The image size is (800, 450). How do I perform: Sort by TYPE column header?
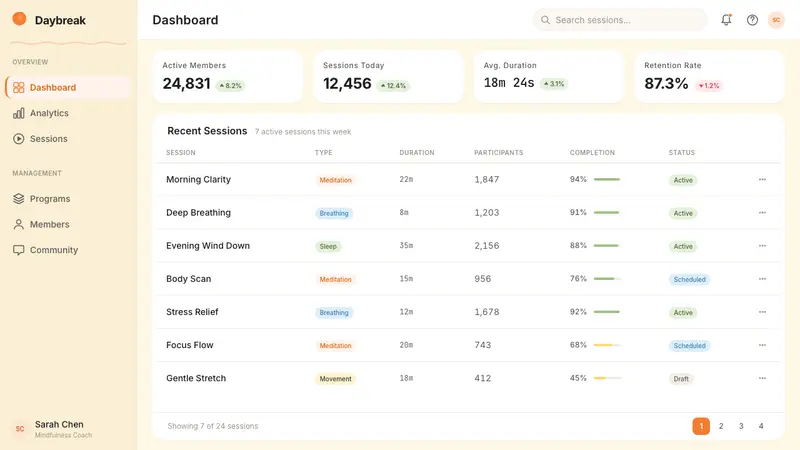coord(323,153)
